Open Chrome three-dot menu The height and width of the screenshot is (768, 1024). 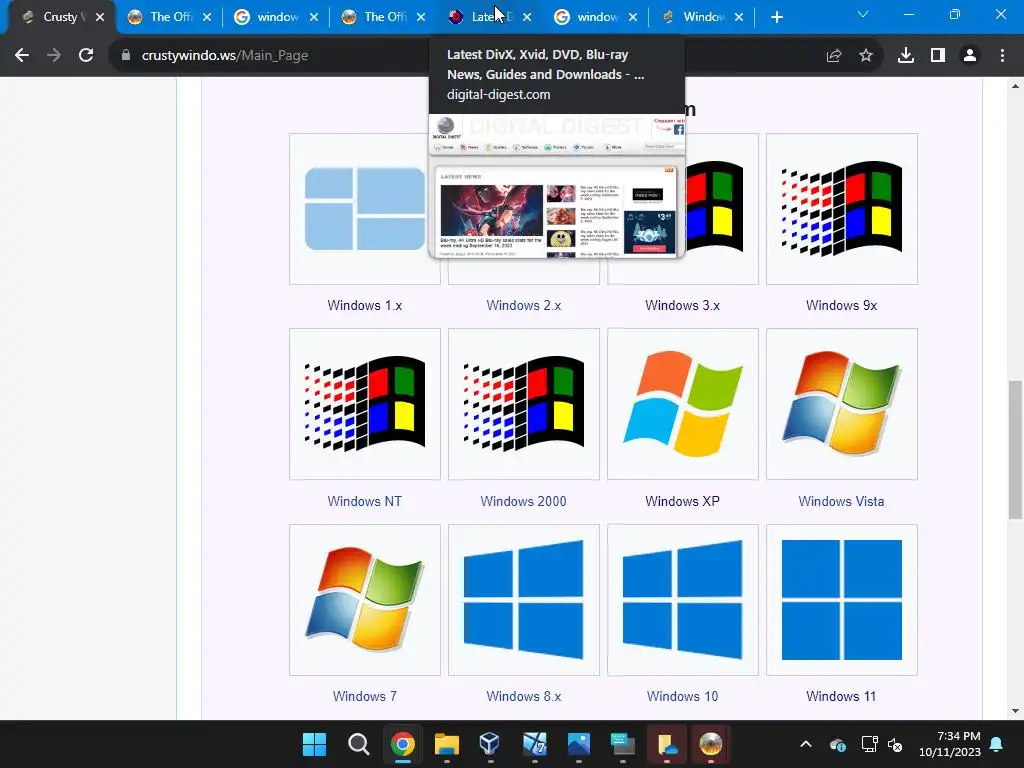pyautogui.click(x=1002, y=56)
